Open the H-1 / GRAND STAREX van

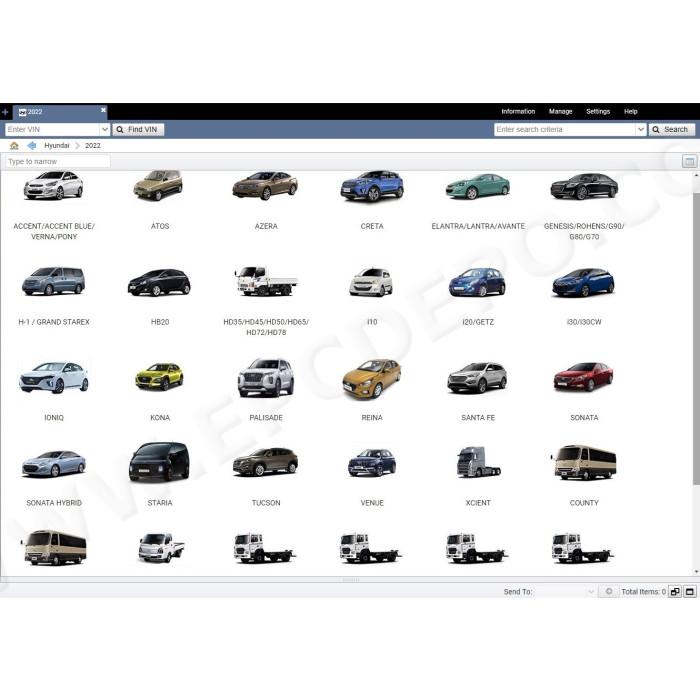click(54, 296)
